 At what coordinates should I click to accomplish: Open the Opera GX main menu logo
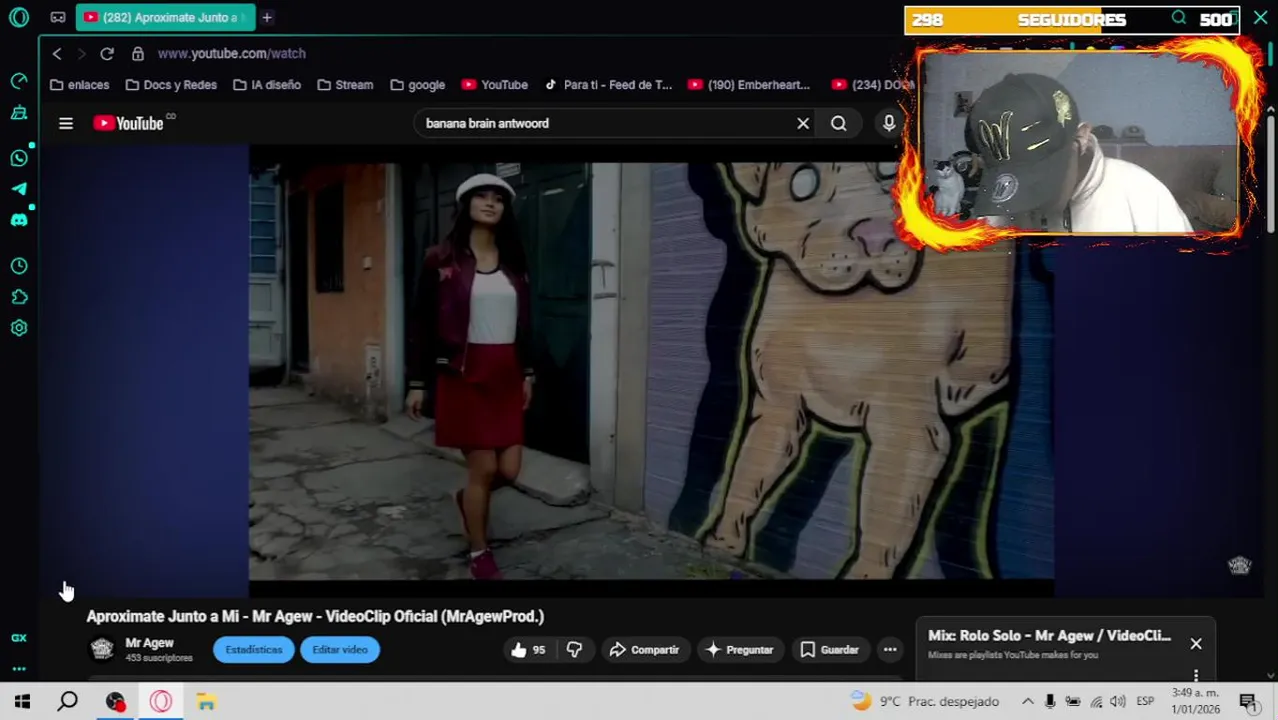click(x=19, y=17)
